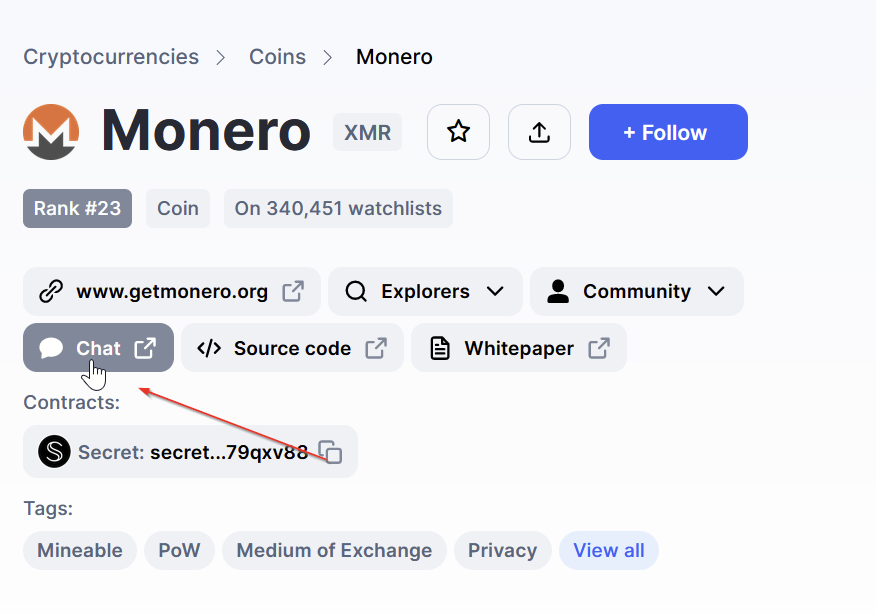This screenshot has width=876, height=614.
Task: Select the PoW tag
Action: 179,550
